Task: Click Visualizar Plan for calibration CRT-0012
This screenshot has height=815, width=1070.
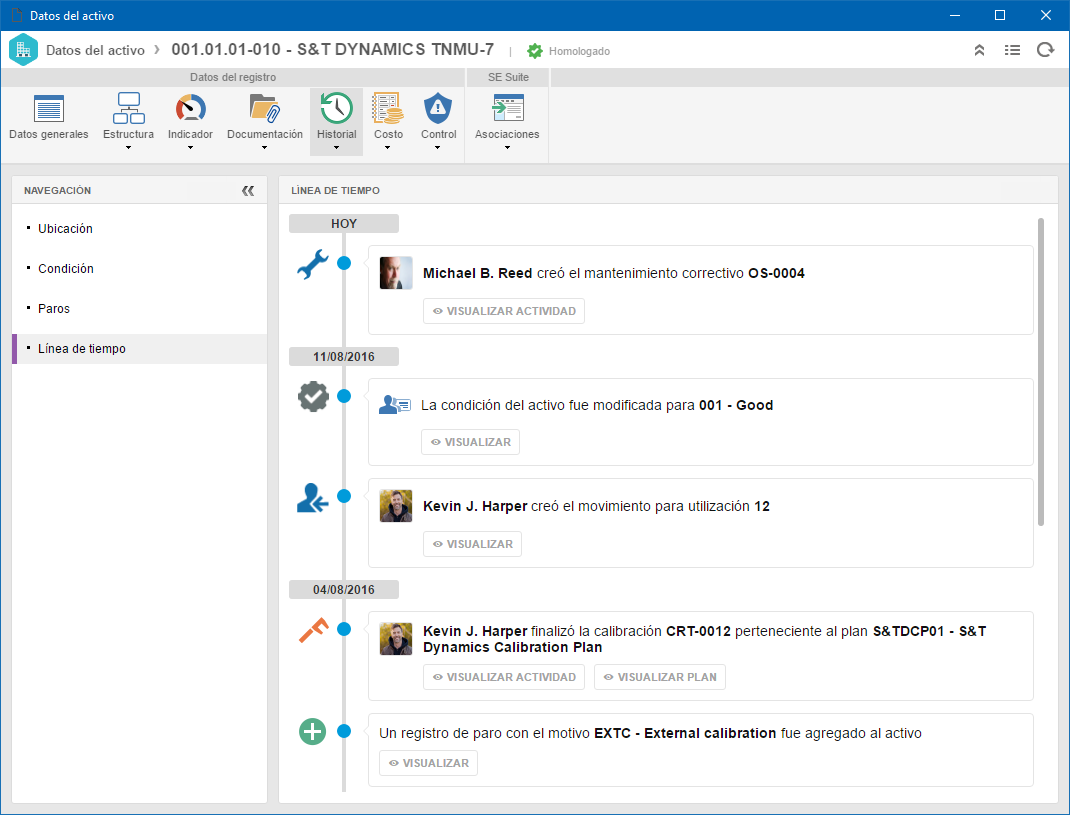Action: tap(660, 677)
